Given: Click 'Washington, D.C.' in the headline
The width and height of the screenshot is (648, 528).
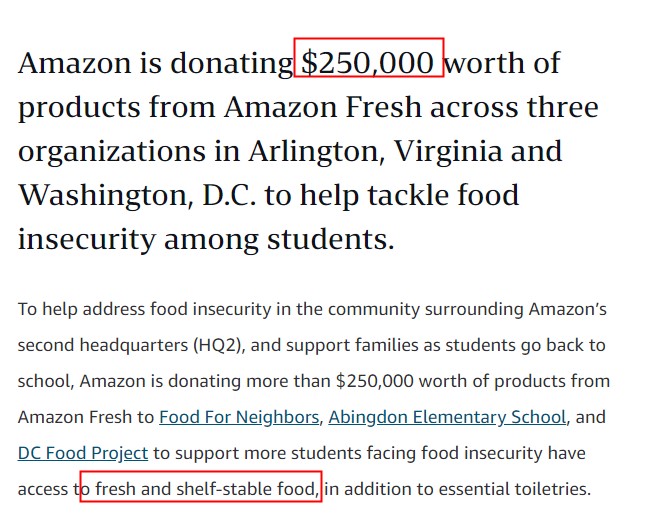Looking at the screenshot, I should pos(137,195).
